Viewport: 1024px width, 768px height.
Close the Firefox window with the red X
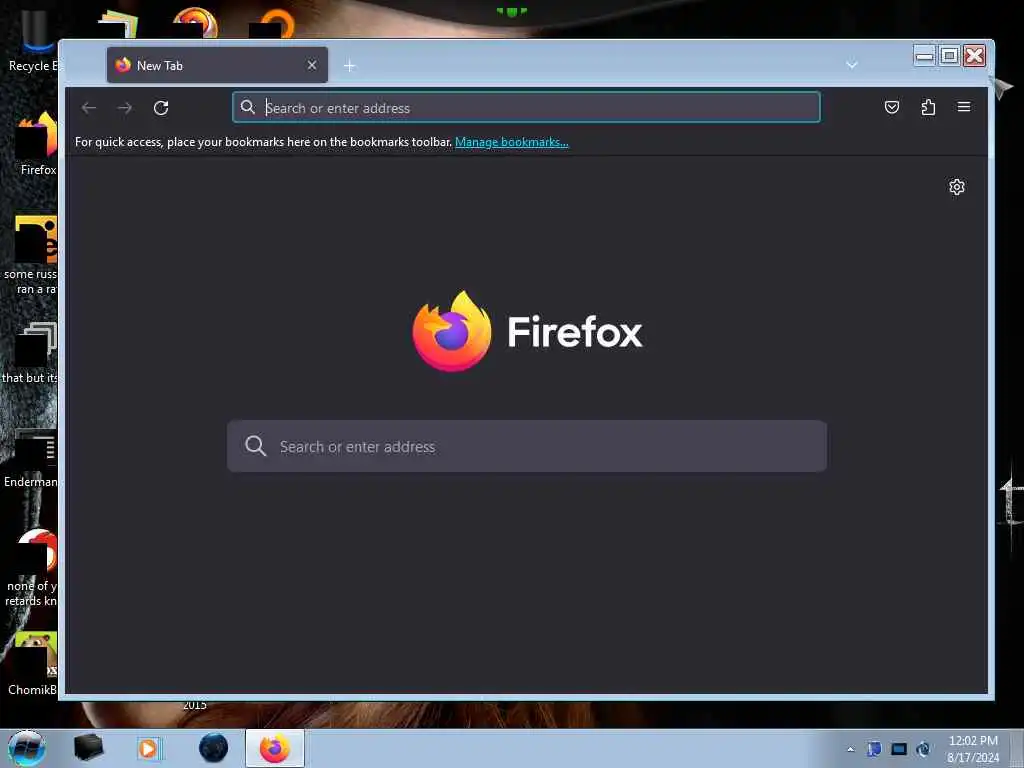click(x=974, y=56)
